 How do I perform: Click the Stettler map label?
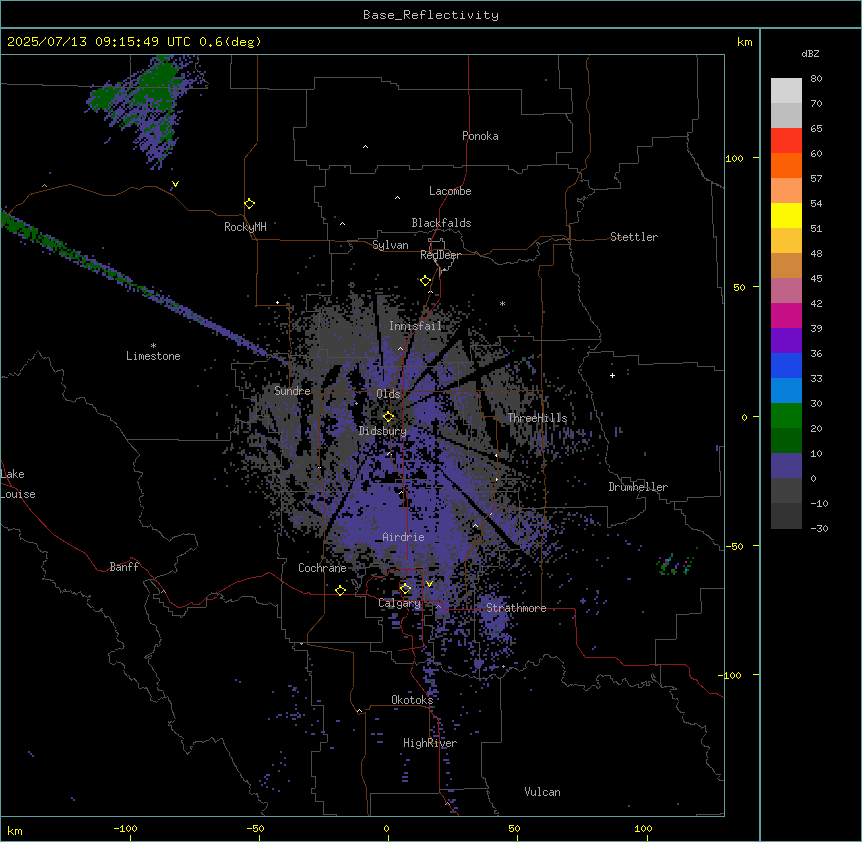(x=633, y=237)
